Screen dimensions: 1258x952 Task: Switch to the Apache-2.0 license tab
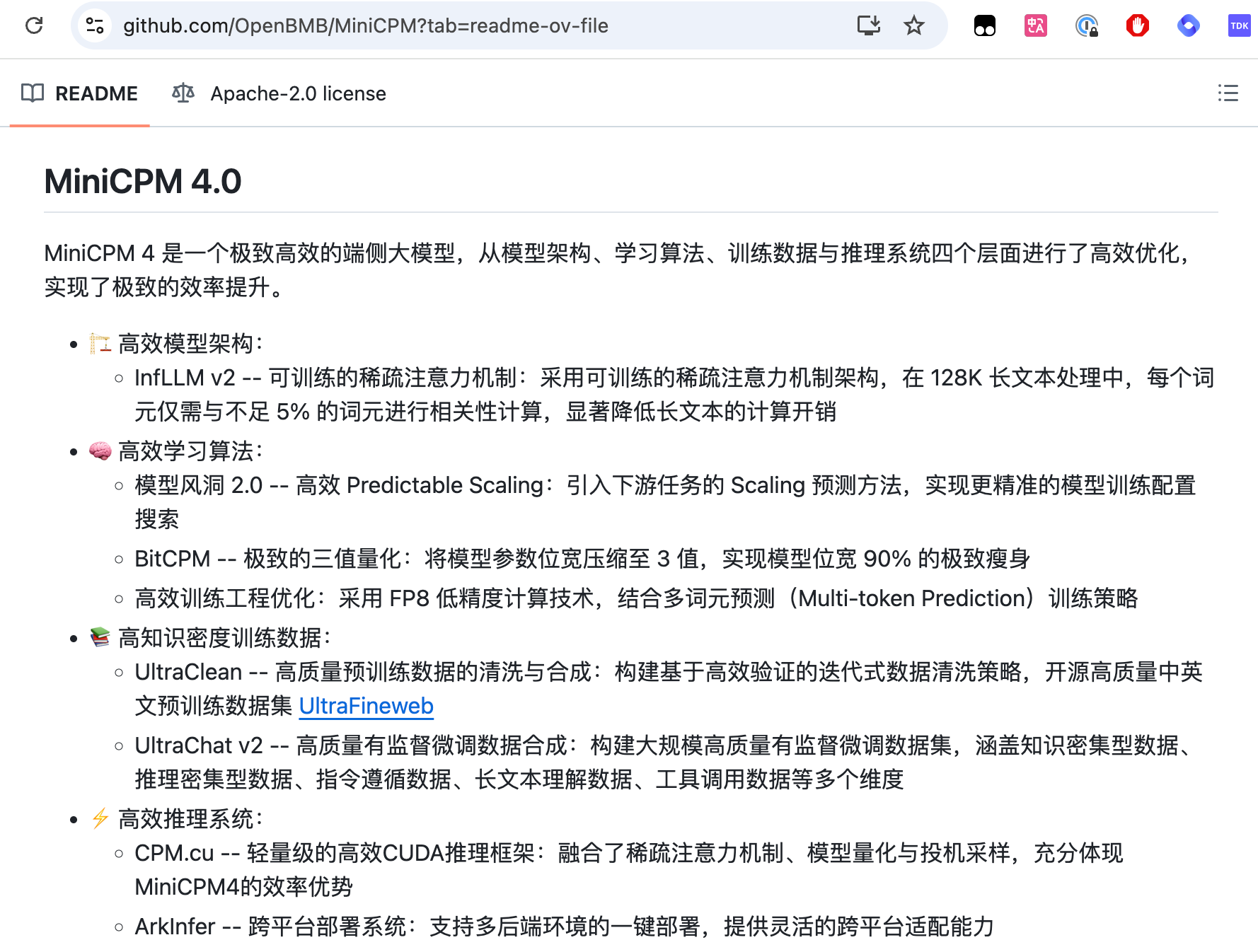pyautogui.click(x=279, y=93)
